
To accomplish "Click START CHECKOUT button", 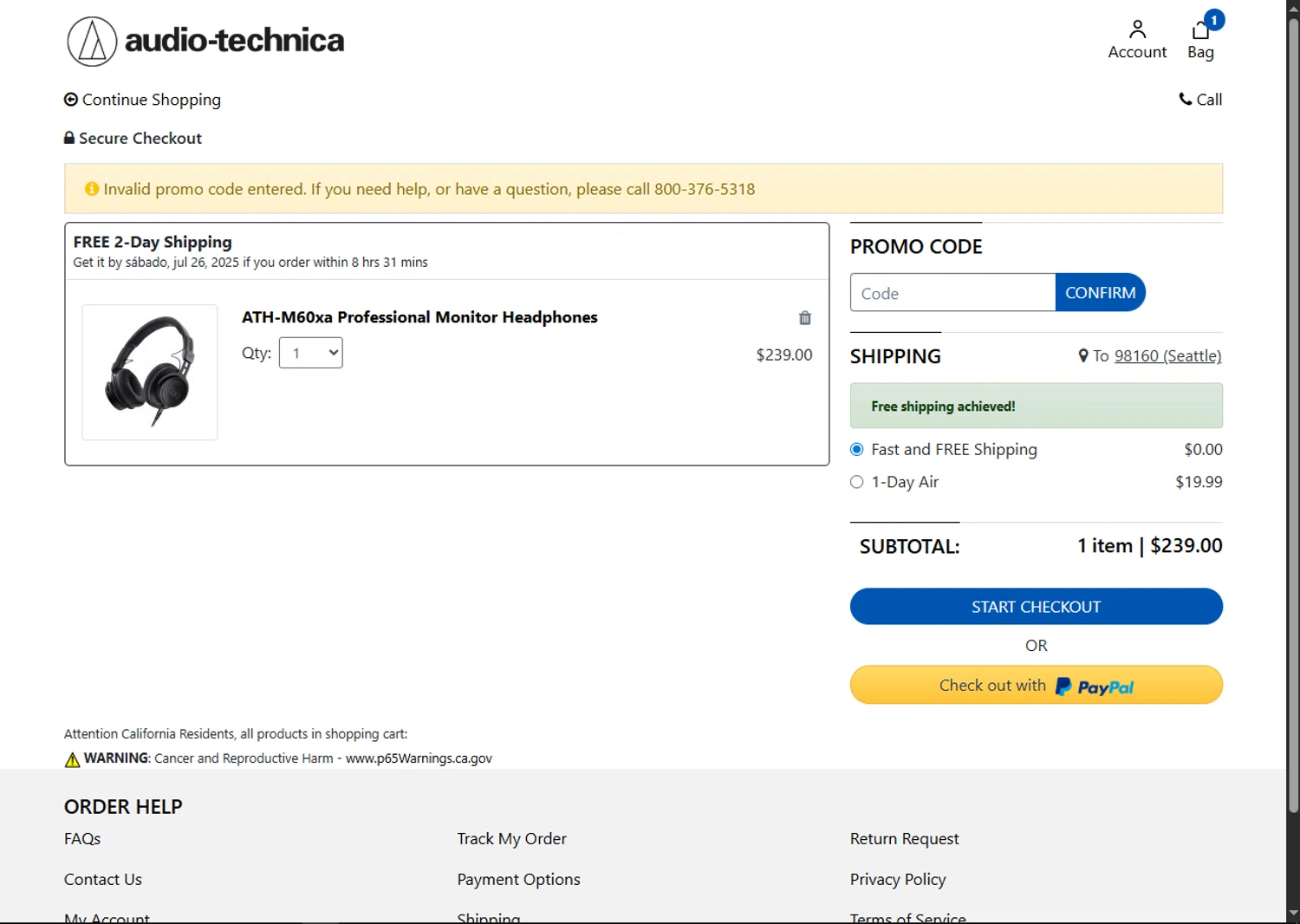I will coord(1036,607).
